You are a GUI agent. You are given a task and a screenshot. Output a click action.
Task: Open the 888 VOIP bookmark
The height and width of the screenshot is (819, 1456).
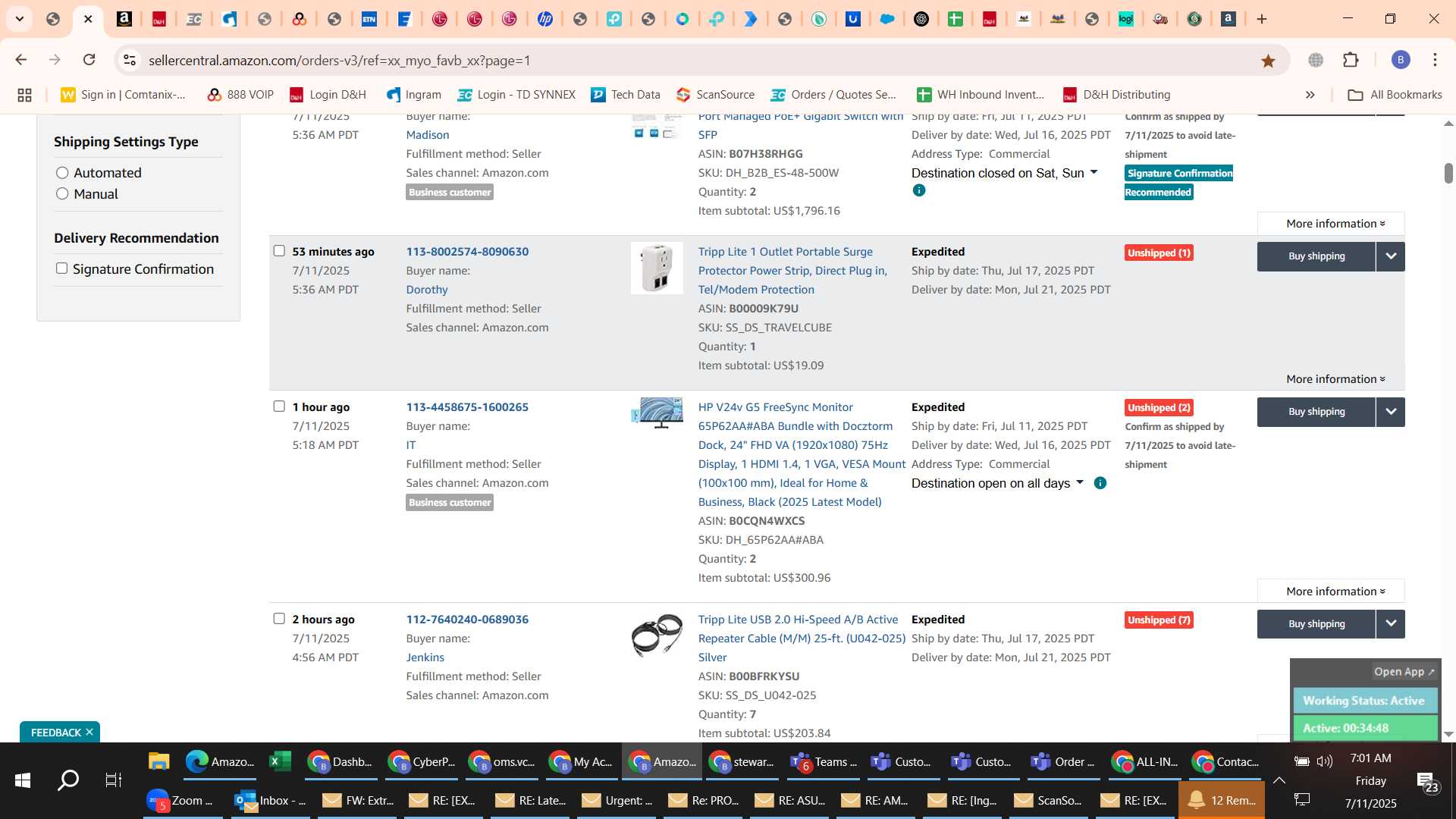pos(240,95)
